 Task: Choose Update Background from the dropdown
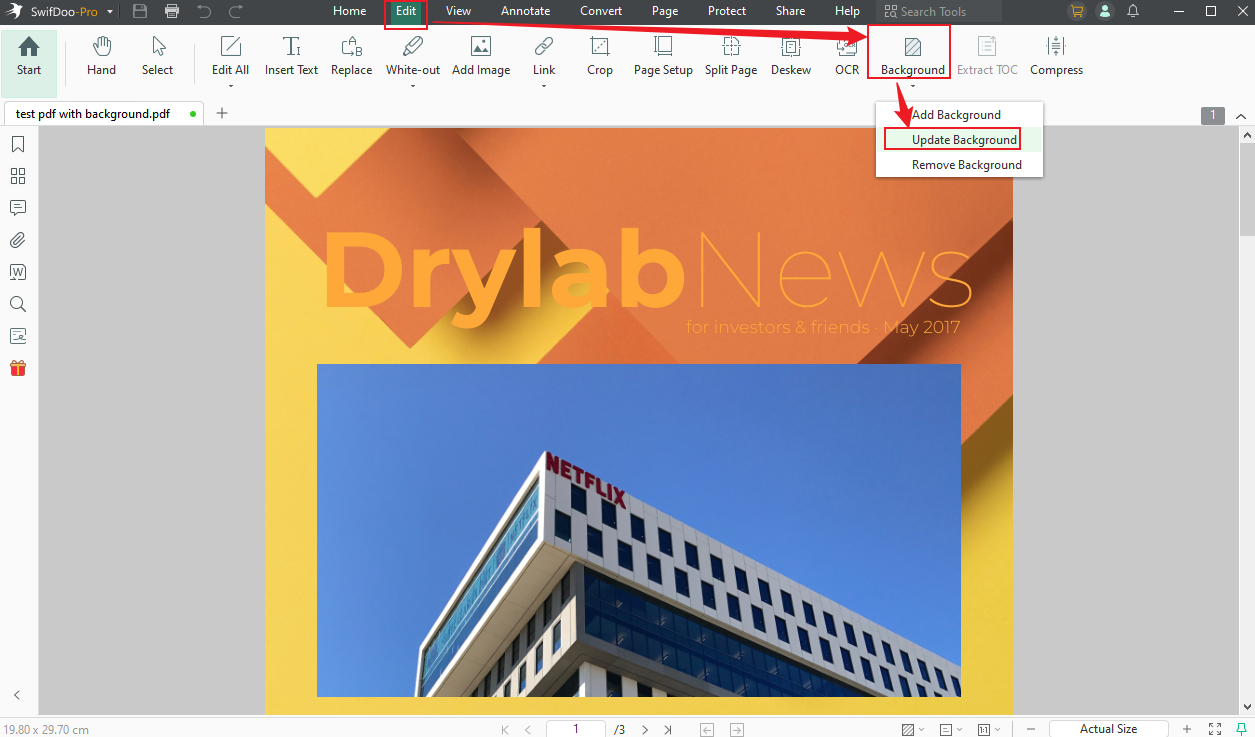click(x=959, y=140)
